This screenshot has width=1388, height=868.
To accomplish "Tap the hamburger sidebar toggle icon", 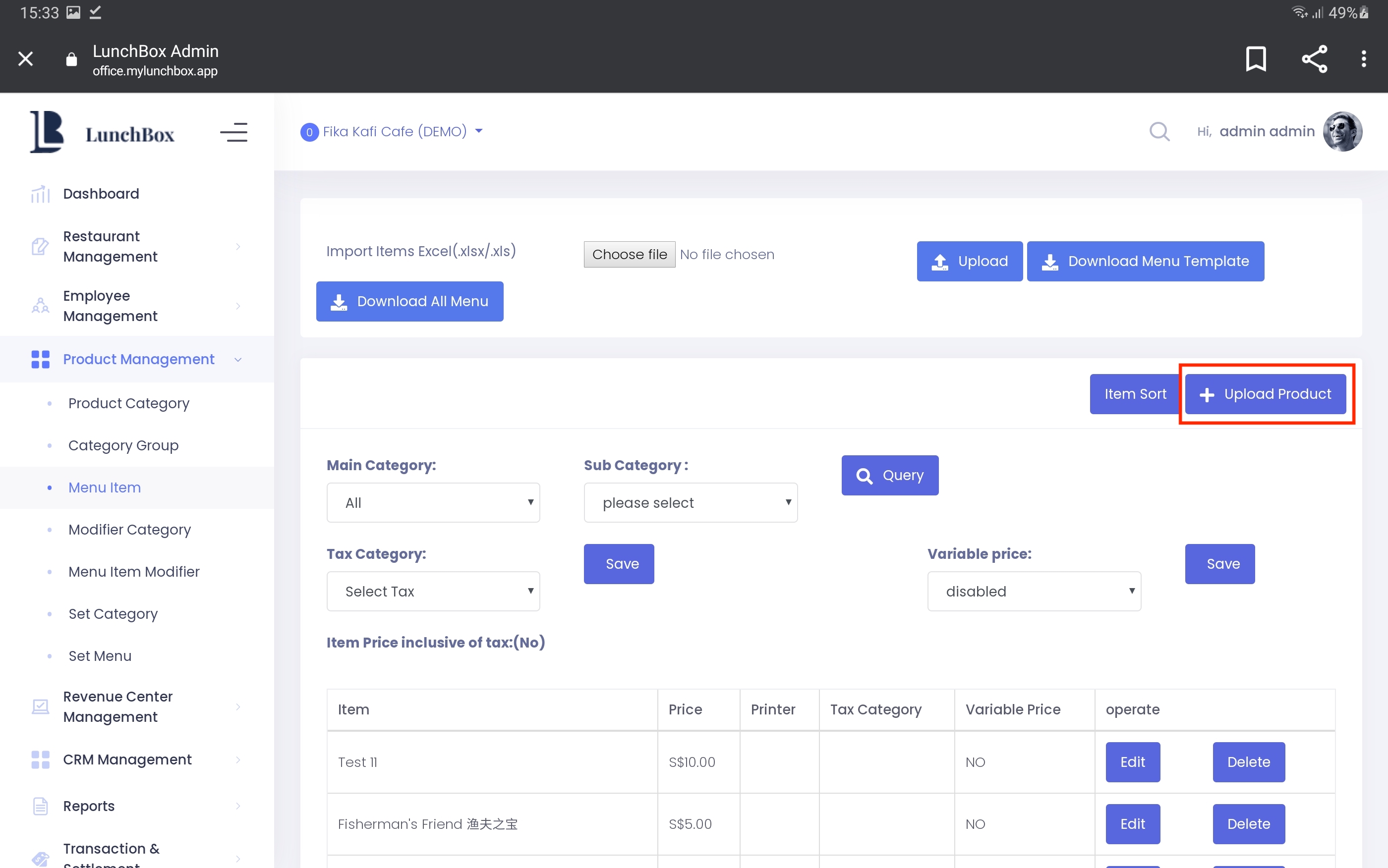I will 233,133.
